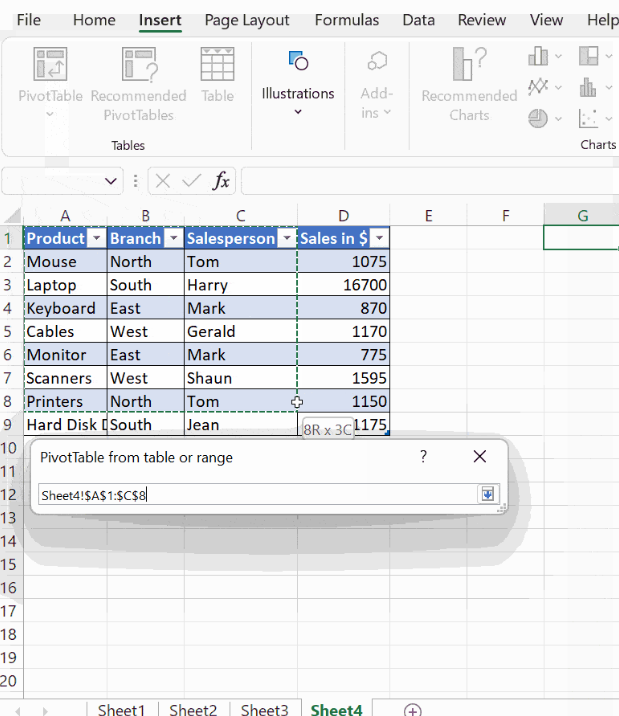Open the Product column filter dropdown

tap(96, 239)
